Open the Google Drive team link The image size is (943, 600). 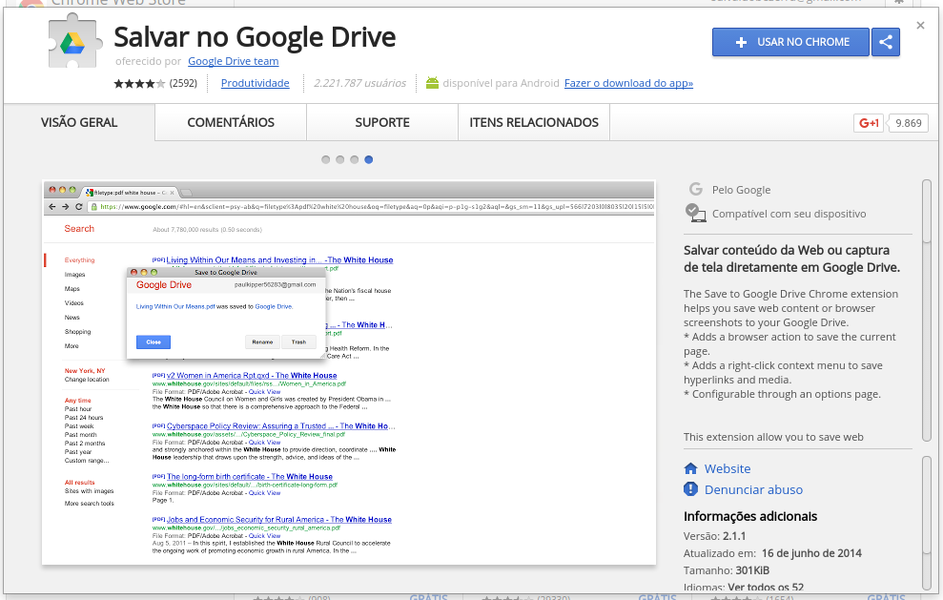tap(233, 61)
